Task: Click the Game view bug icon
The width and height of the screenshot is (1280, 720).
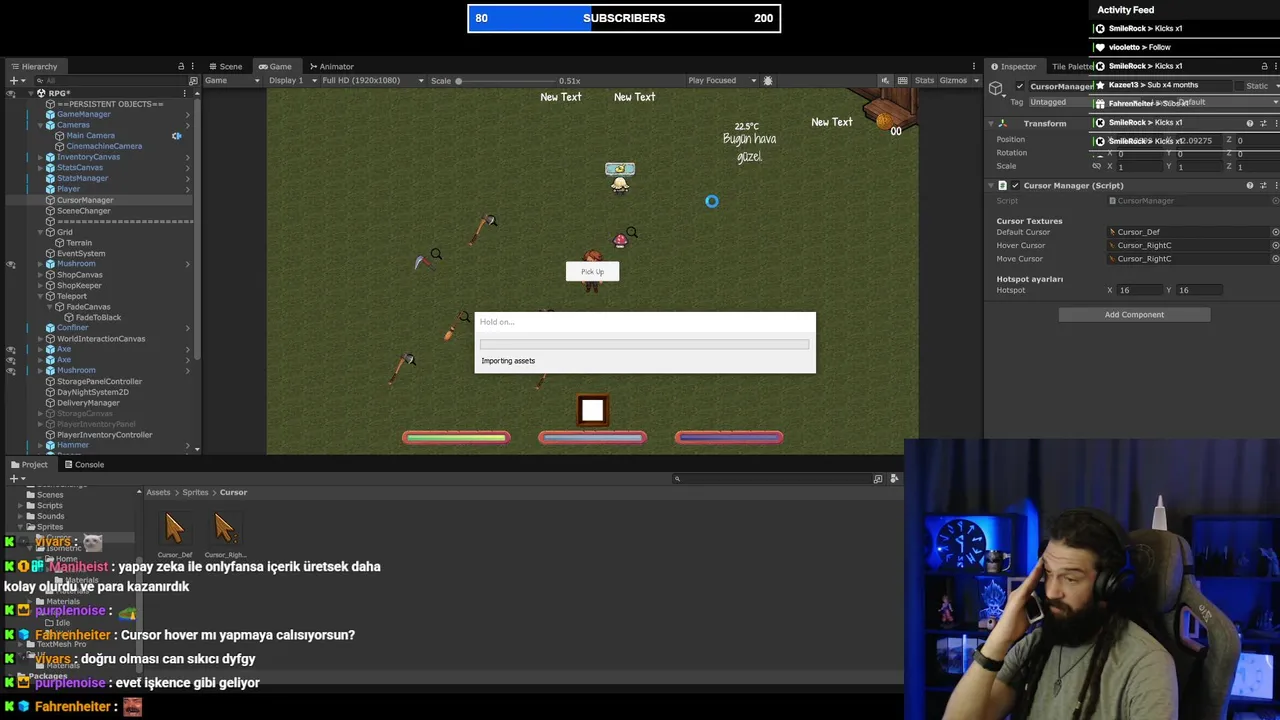Action: (x=768, y=80)
